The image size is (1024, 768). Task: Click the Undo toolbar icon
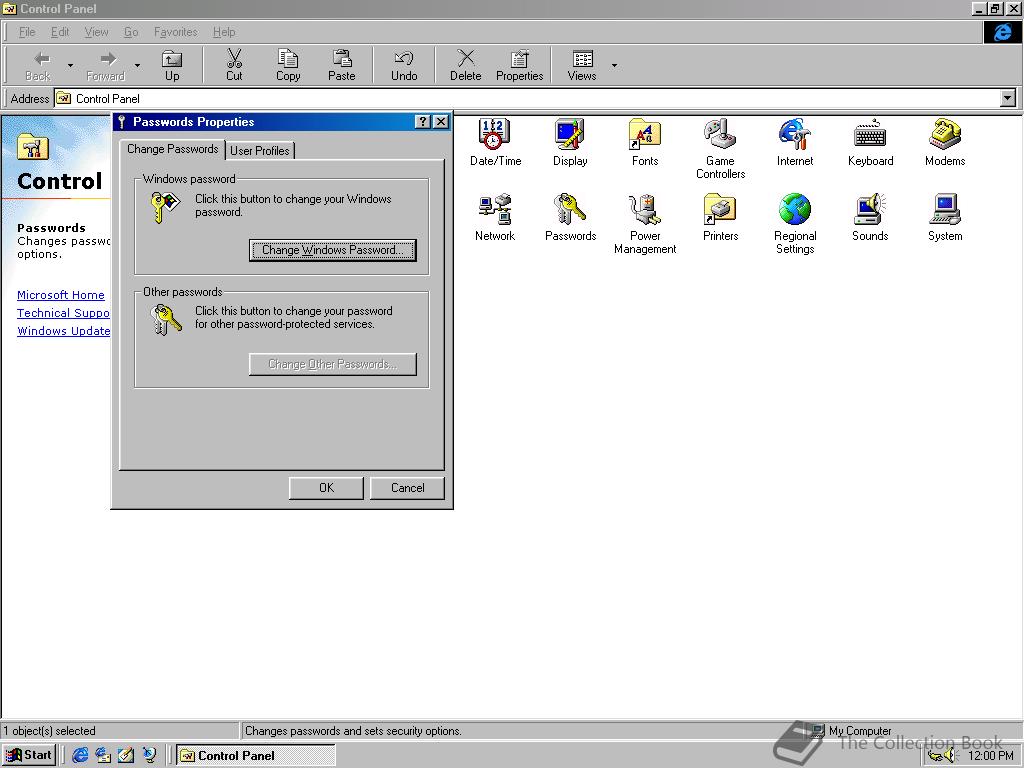[x=404, y=62]
